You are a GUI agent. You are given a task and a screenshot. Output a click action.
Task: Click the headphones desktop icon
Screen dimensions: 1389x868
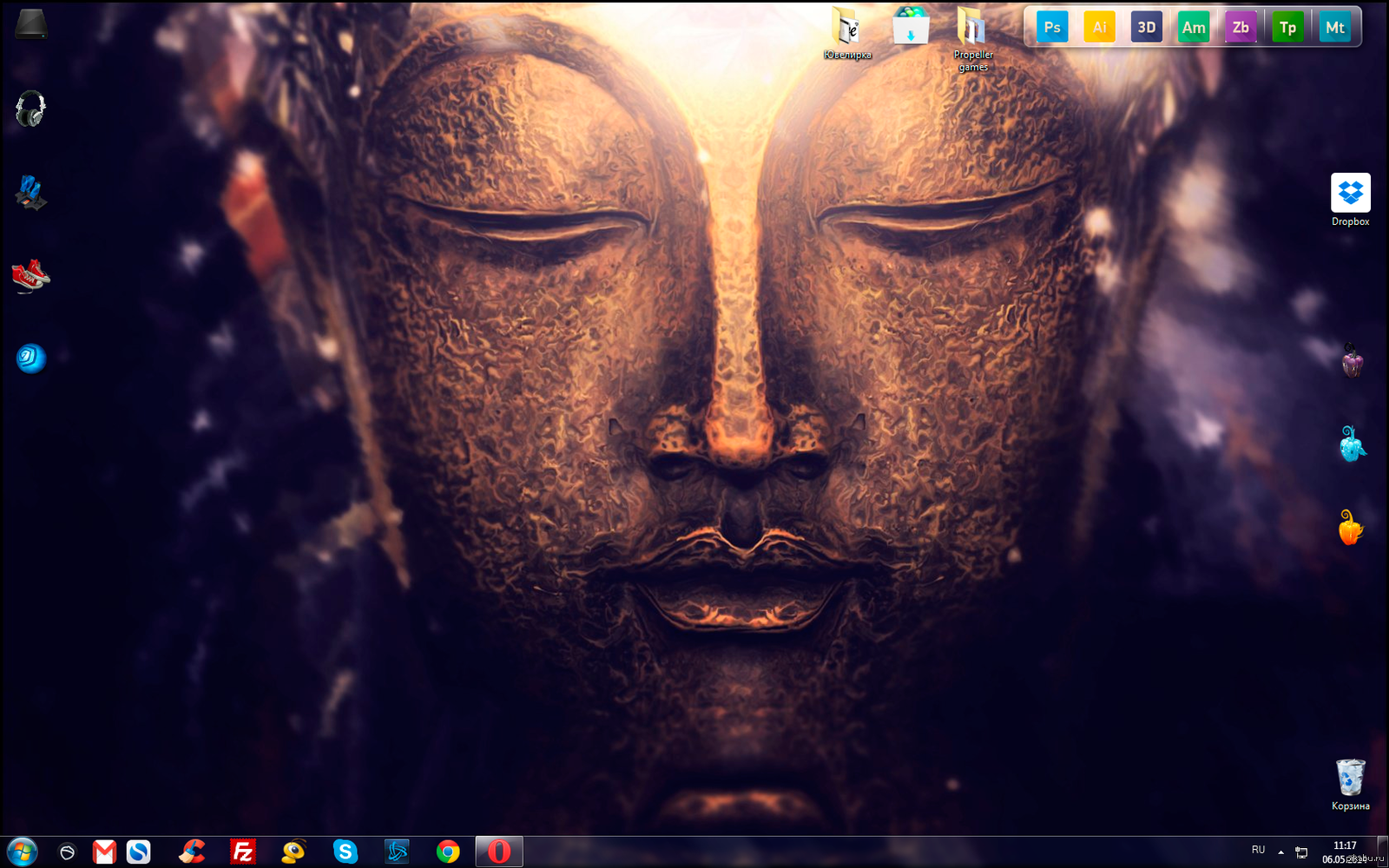pos(31,108)
